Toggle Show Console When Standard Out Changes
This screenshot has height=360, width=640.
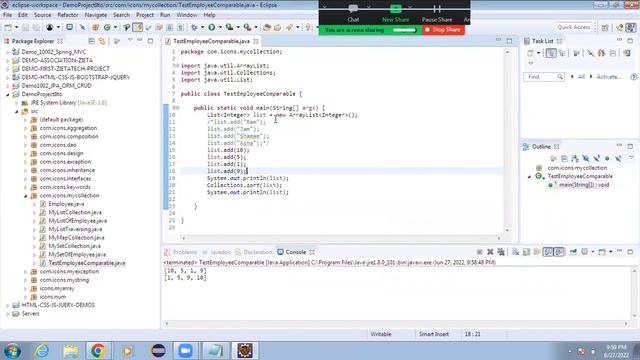548,252
